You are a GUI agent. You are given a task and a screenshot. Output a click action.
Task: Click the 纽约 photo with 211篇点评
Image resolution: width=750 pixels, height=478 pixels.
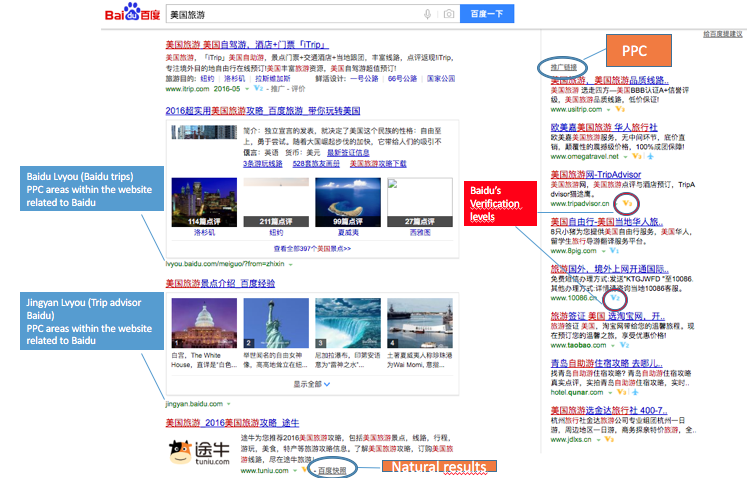coord(276,202)
